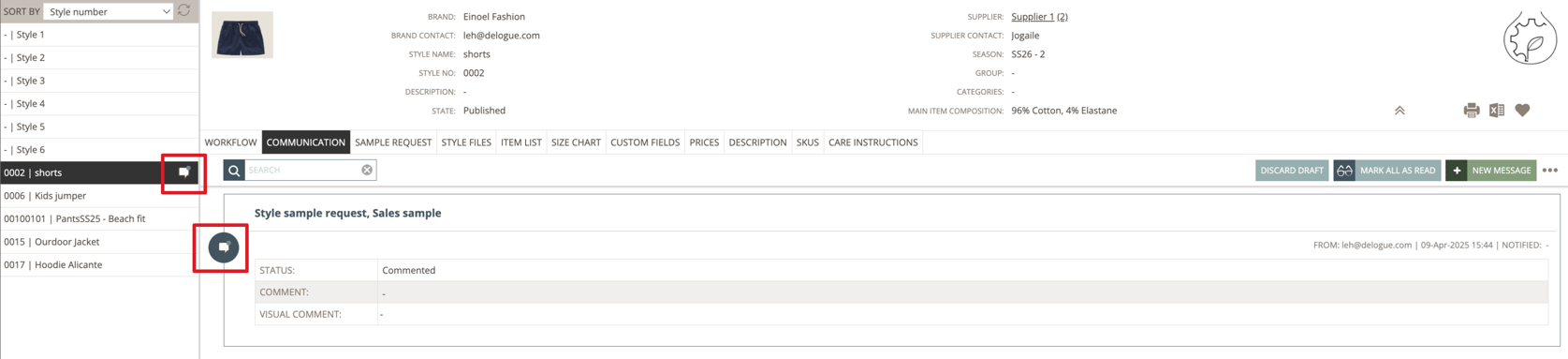Click the shorts product thumbnail image
Screen dimensions: 1568x359
point(242,36)
